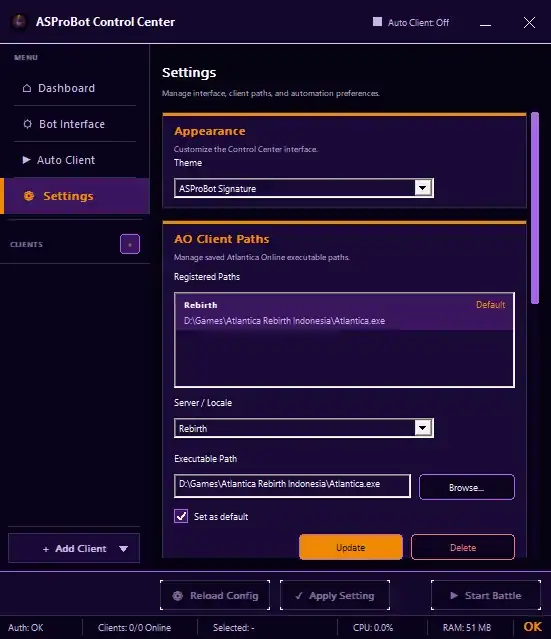
Task: Click the orange OK status indicator
Action: point(532,627)
